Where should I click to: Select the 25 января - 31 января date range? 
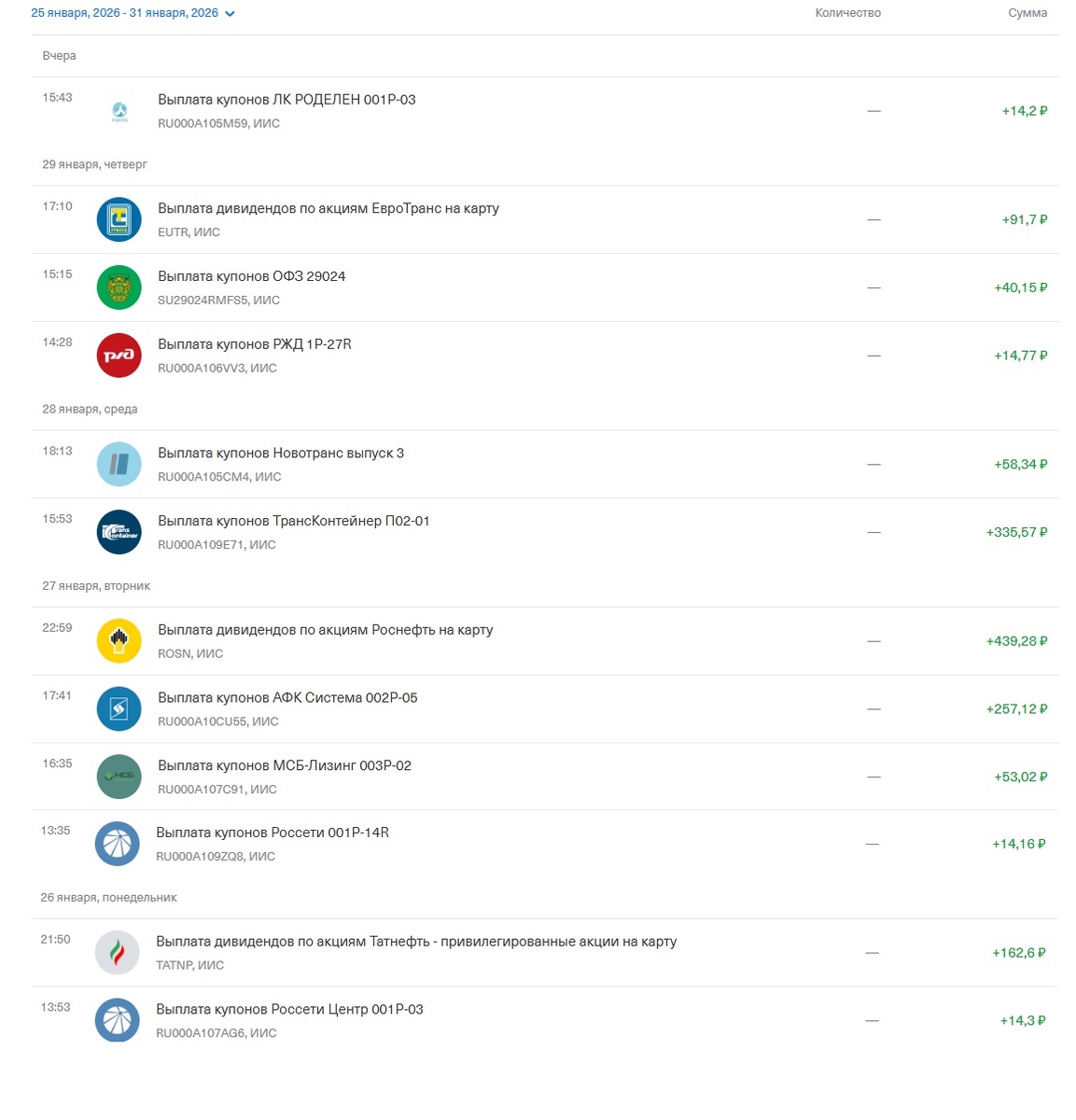[124, 13]
